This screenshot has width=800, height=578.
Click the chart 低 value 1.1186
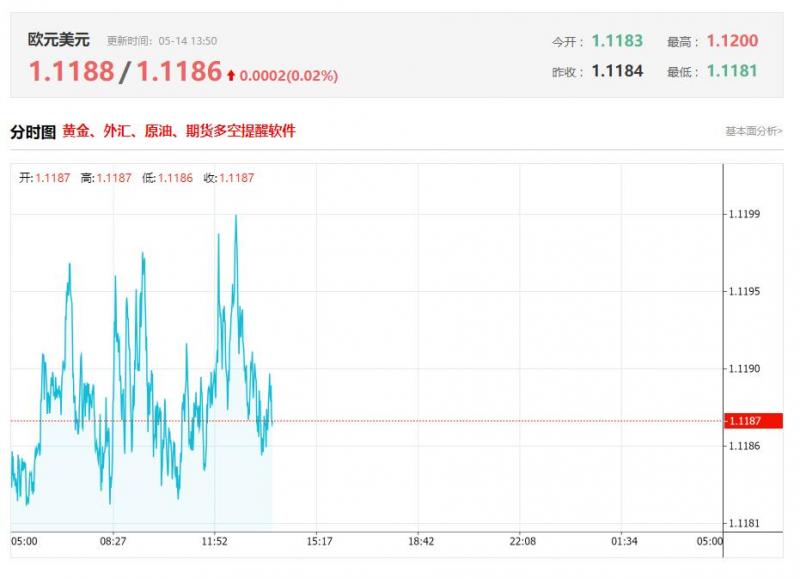click(176, 178)
